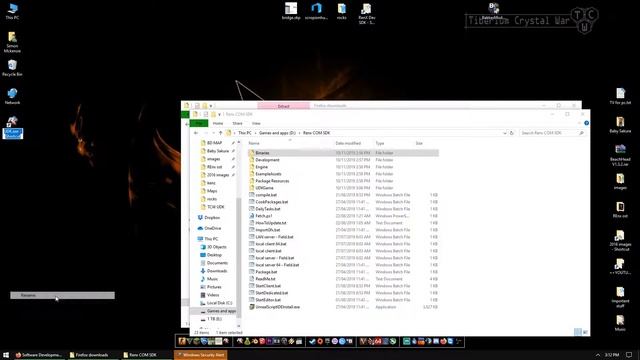Select the Fetch.ps1 PowerShell file icon
This screenshot has height=360, width=640.
[x=251, y=216]
